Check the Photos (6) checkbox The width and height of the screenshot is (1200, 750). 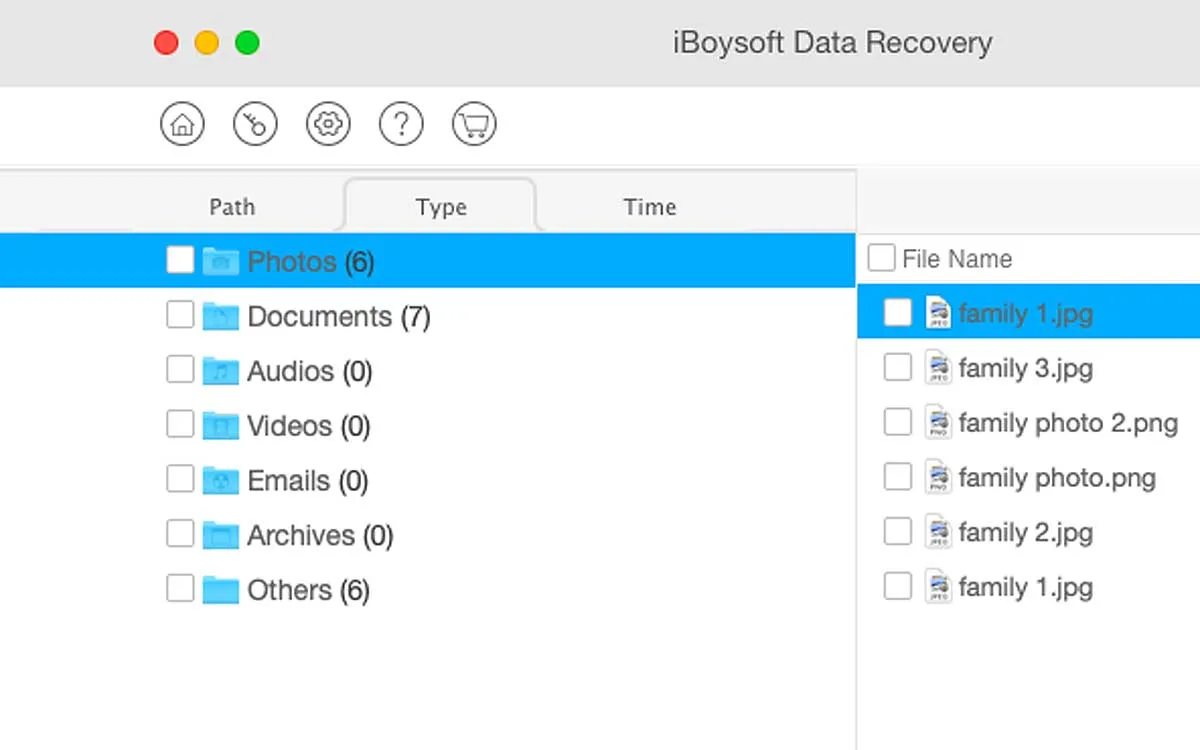click(x=180, y=260)
